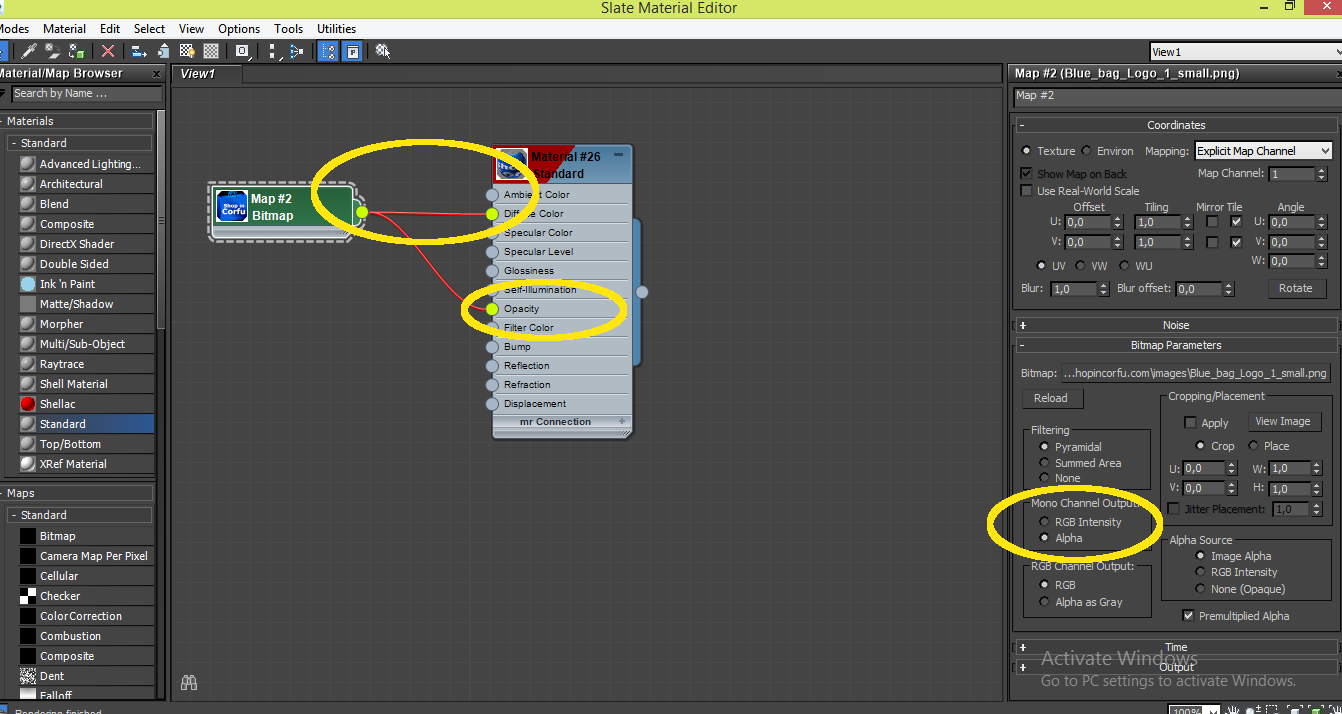Click the Opacity input socket on material node
The width and height of the screenshot is (1342, 714).
[x=492, y=309]
